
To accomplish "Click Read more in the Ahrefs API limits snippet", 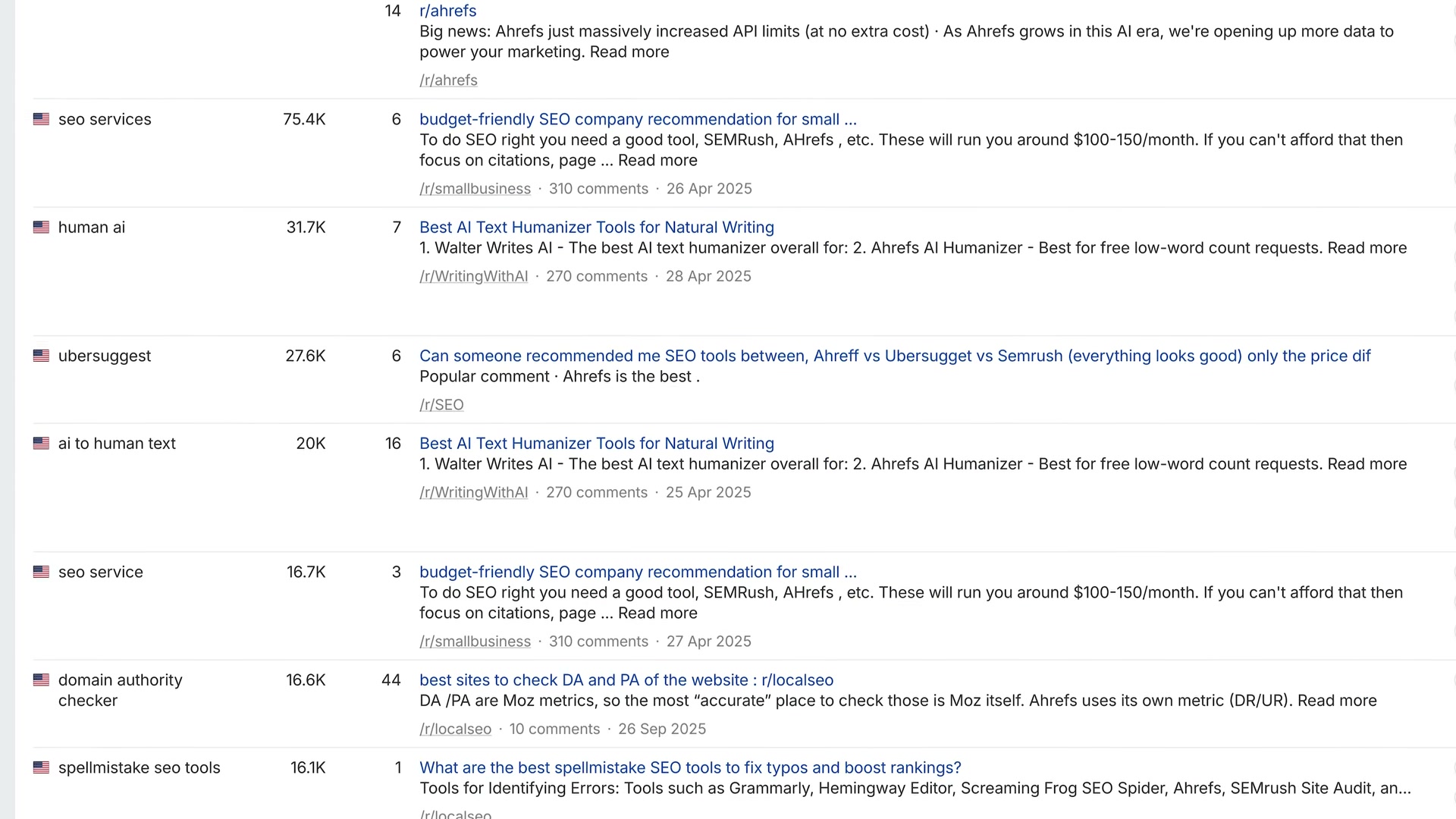I will coord(629,52).
